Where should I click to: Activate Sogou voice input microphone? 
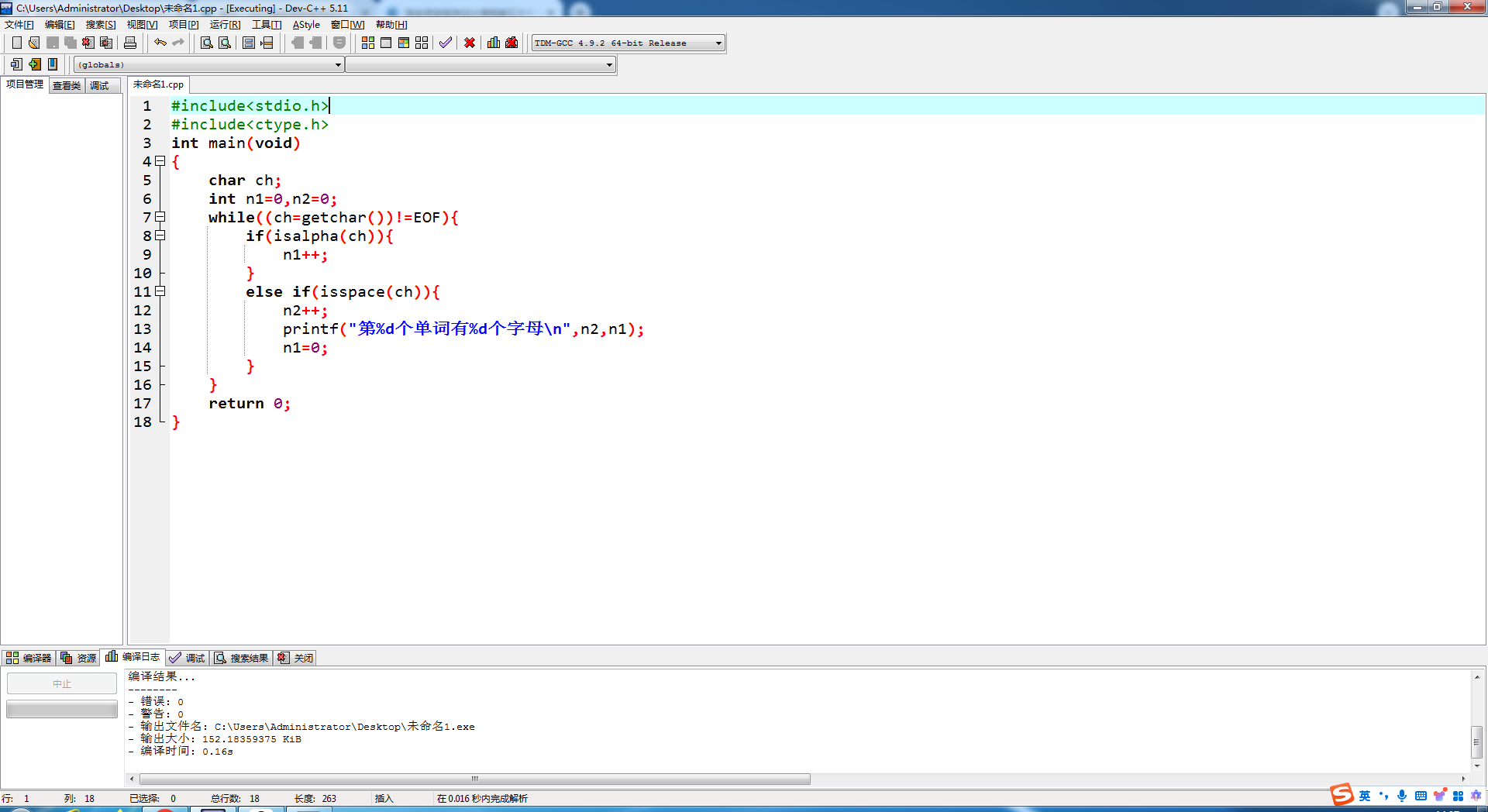coord(1402,796)
